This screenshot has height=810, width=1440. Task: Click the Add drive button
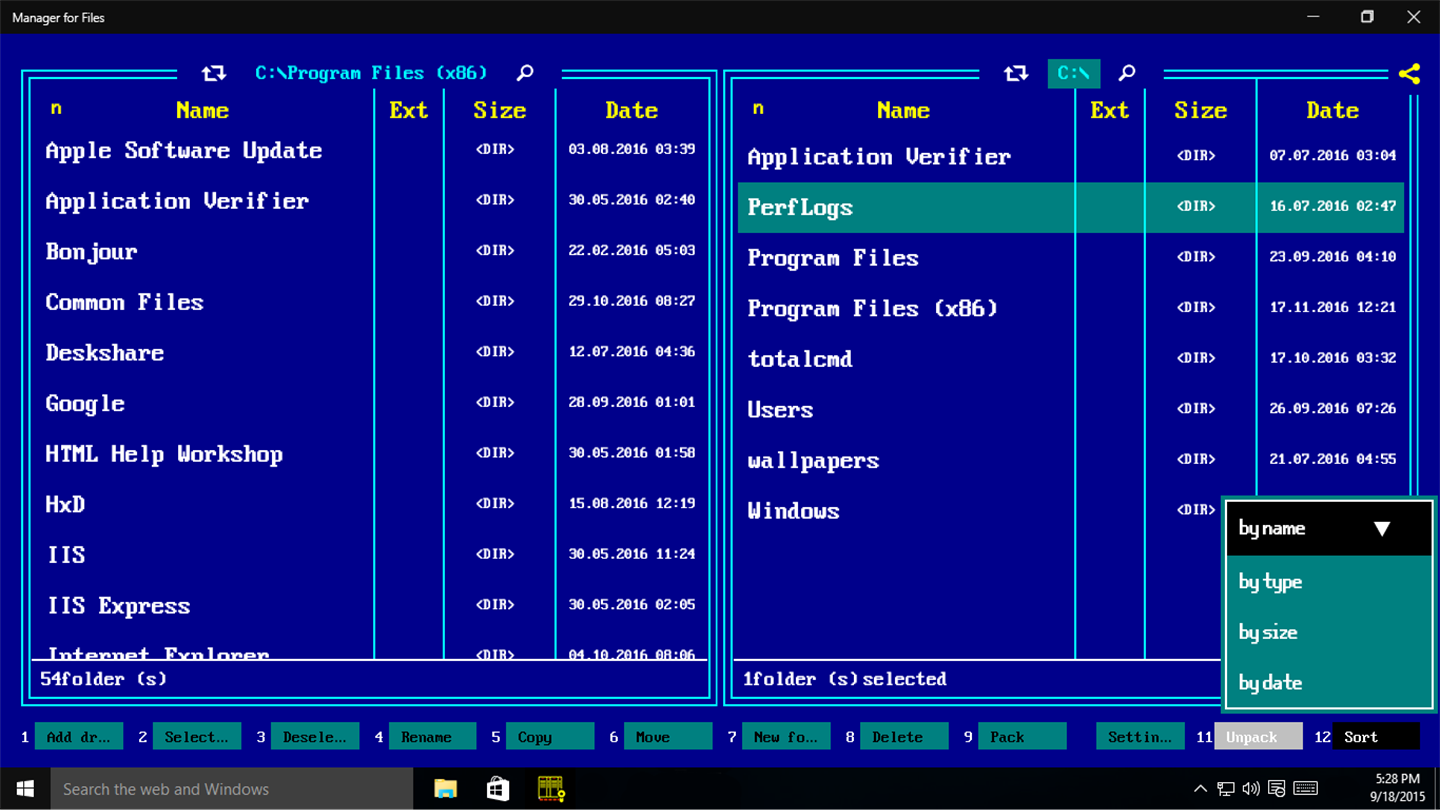79,736
